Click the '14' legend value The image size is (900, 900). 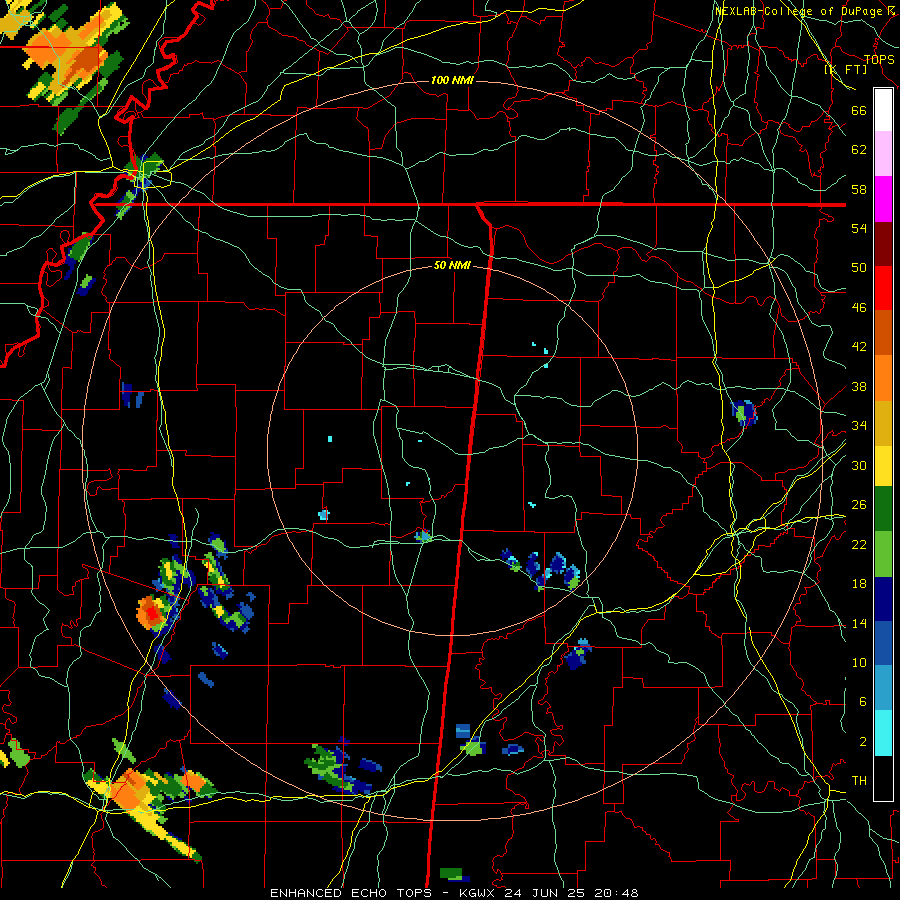pyautogui.click(x=859, y=623)
